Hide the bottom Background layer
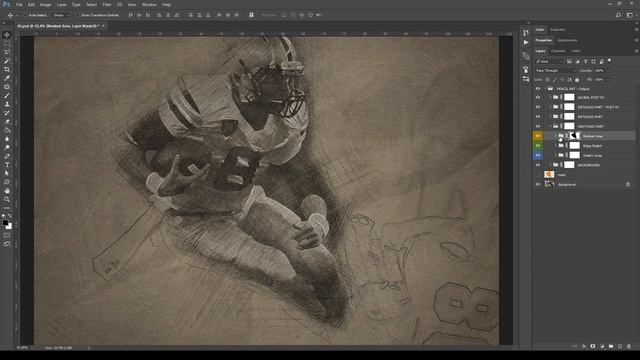The image size is (640, 360). (538, 184)
